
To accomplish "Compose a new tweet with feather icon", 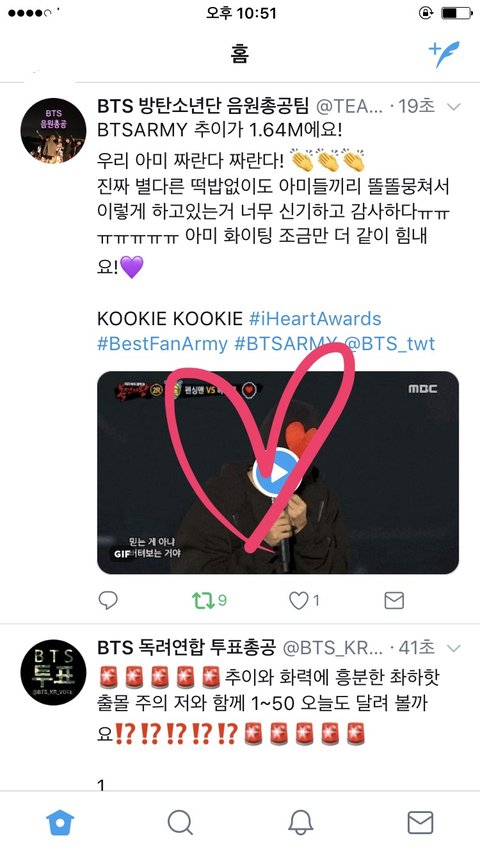I will point(444,54).
